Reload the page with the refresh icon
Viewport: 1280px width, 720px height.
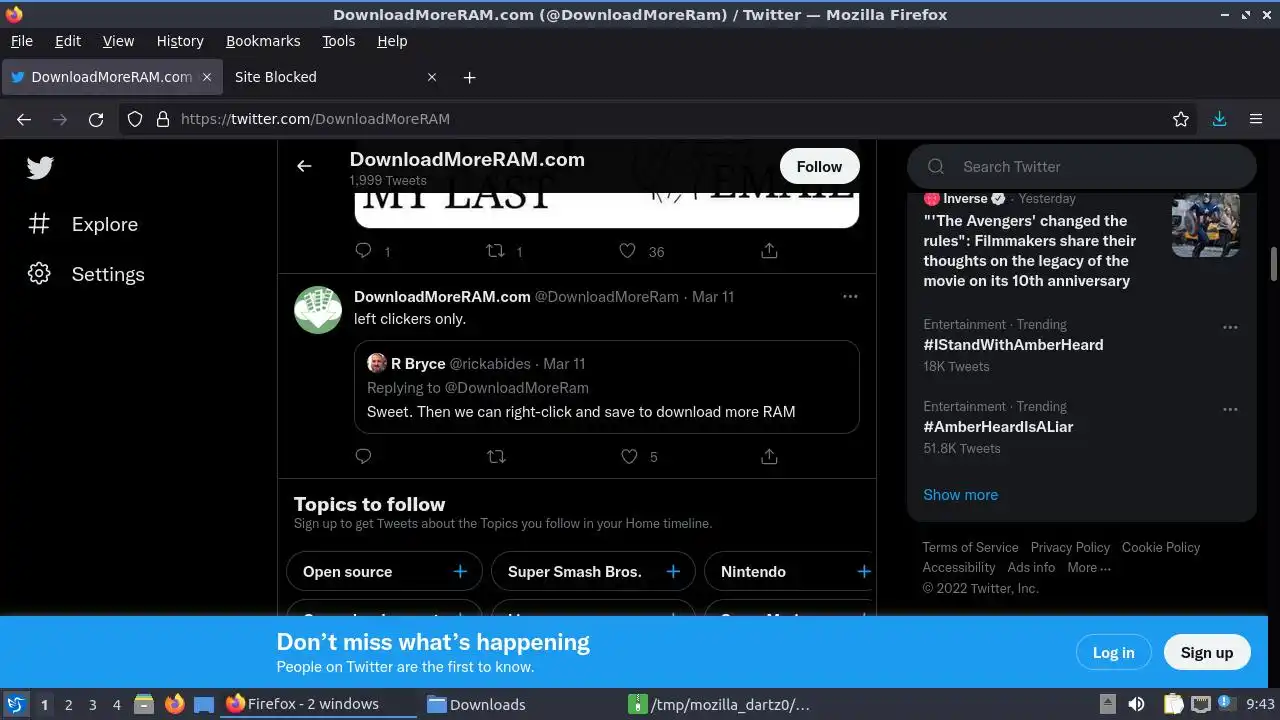click(96, 119)
